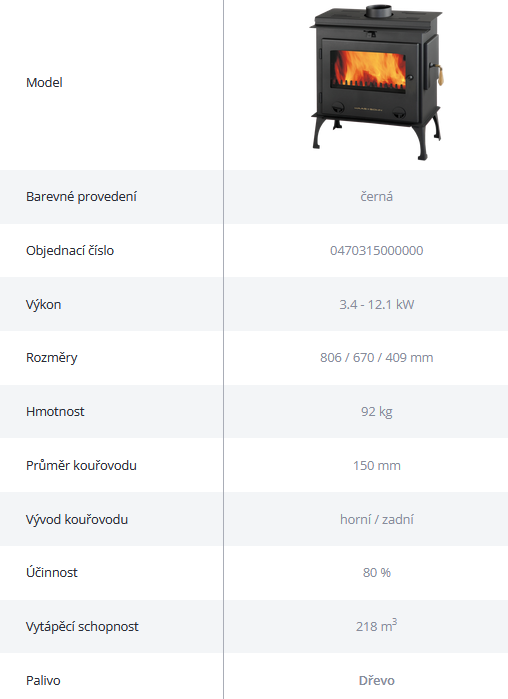Click the Účinnost row label
Viewport: 508px width, 699px height.
pyautogui.click(x=52, y=572)
